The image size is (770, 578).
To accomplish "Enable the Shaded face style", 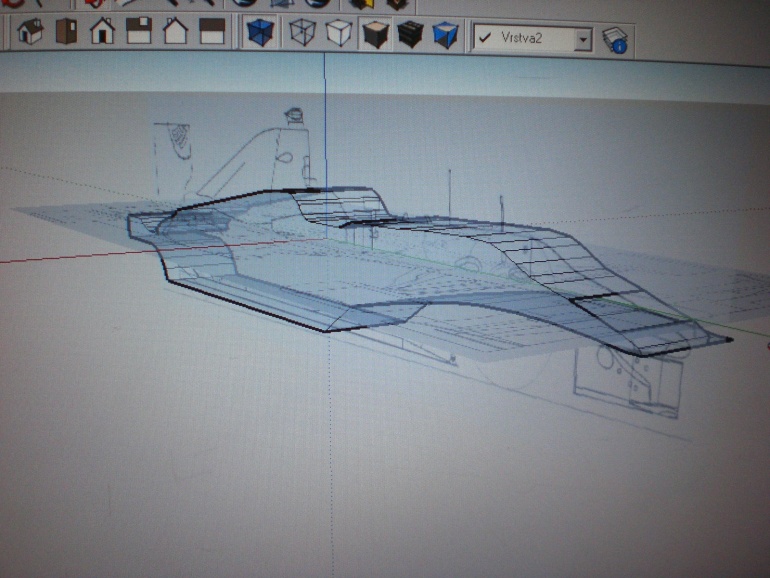I will pos(376,34).
